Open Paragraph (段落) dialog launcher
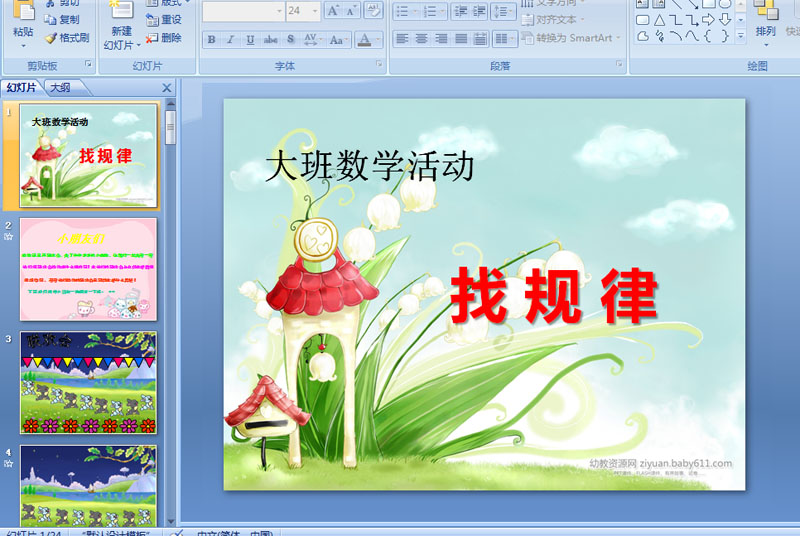800x536 pixels. (x=619, y=64)
